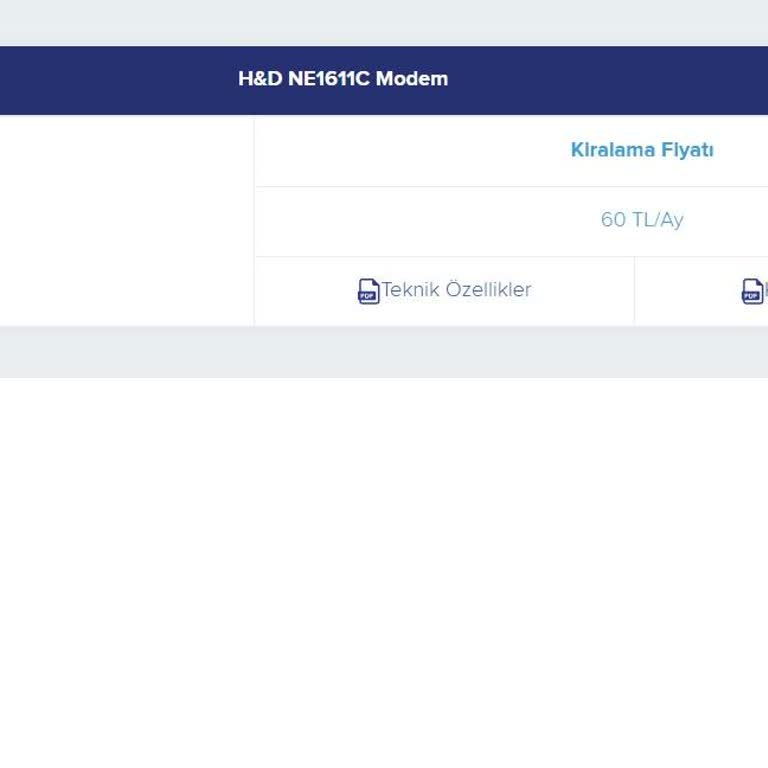Select the H&D NE1611C Modem heading
The image size is (768, 768).
343,79
